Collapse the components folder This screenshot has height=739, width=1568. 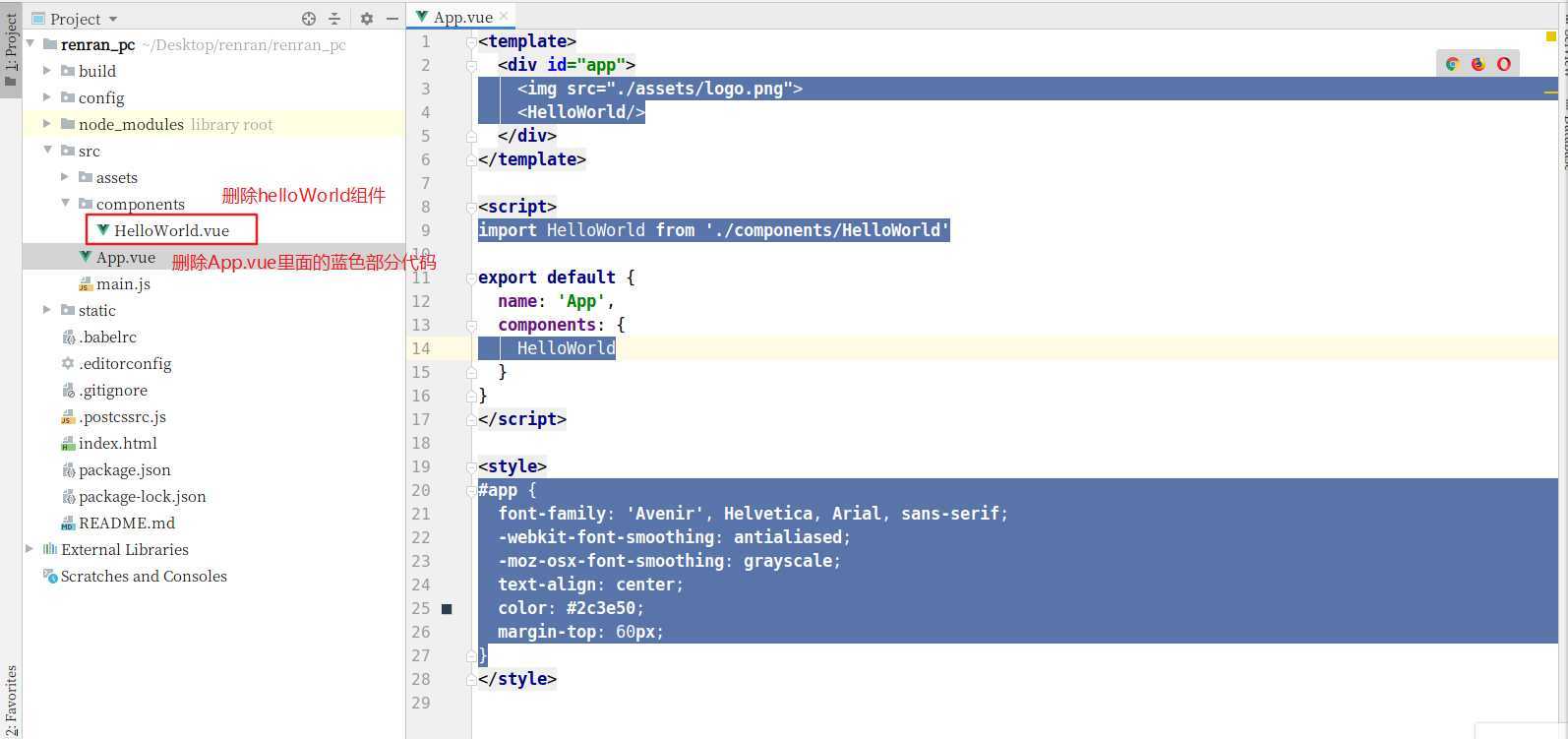click(65, 204)
